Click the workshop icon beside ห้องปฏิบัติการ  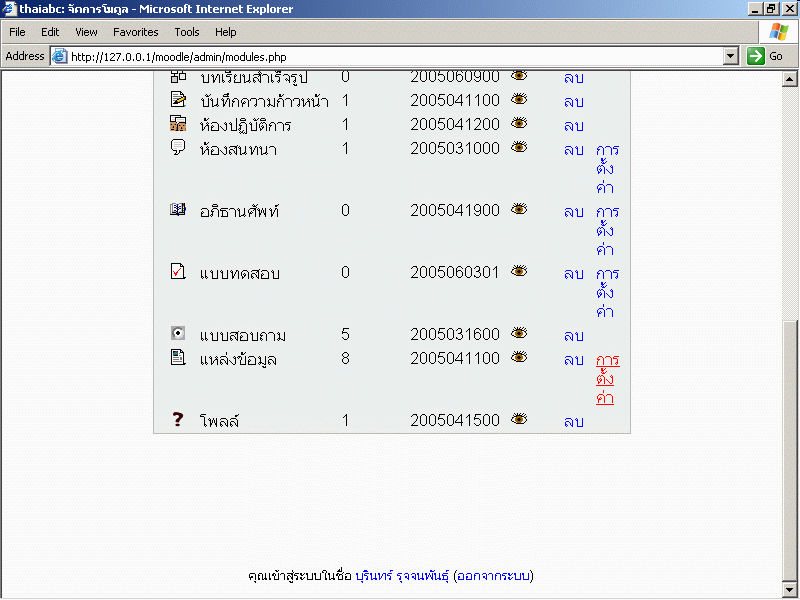(x=178, y=124)
